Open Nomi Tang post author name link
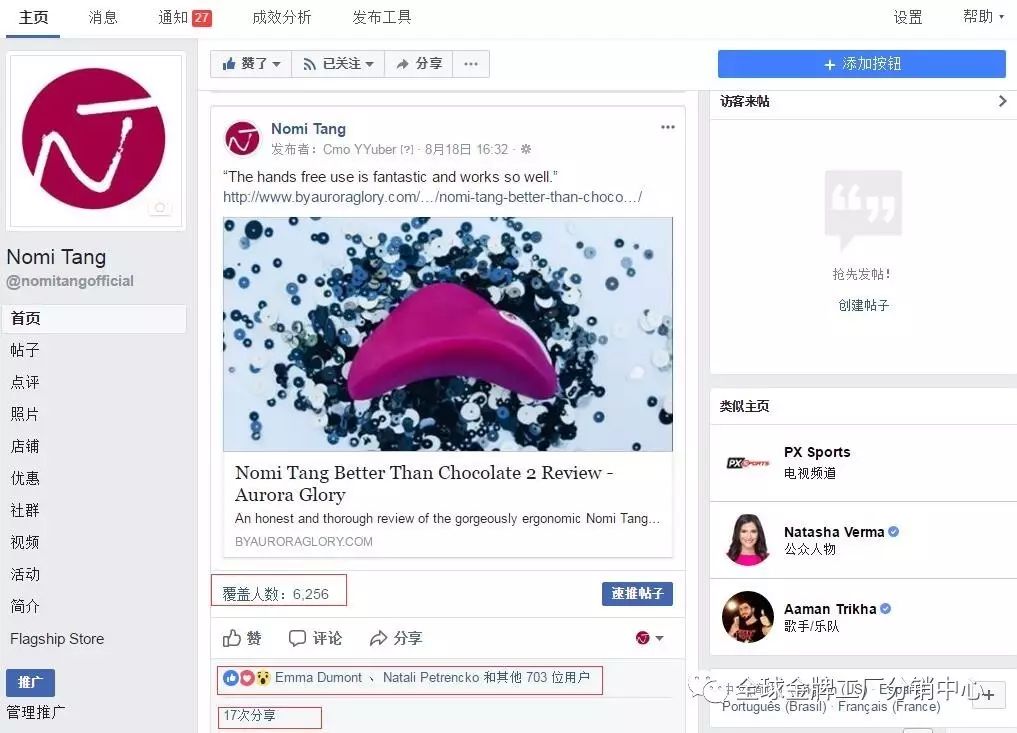 [308, 128]
